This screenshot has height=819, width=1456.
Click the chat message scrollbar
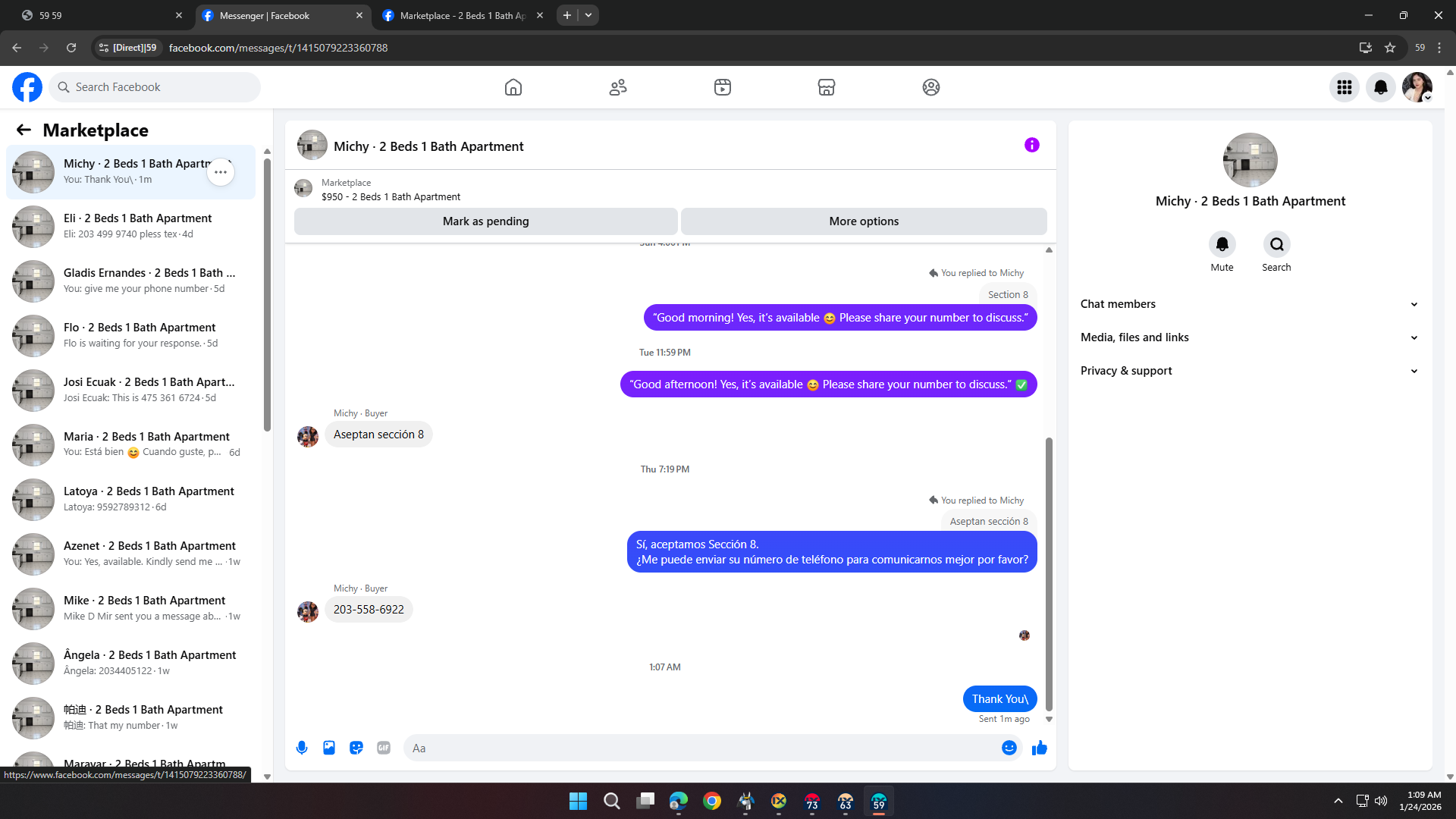click(x=1049, y=573)
